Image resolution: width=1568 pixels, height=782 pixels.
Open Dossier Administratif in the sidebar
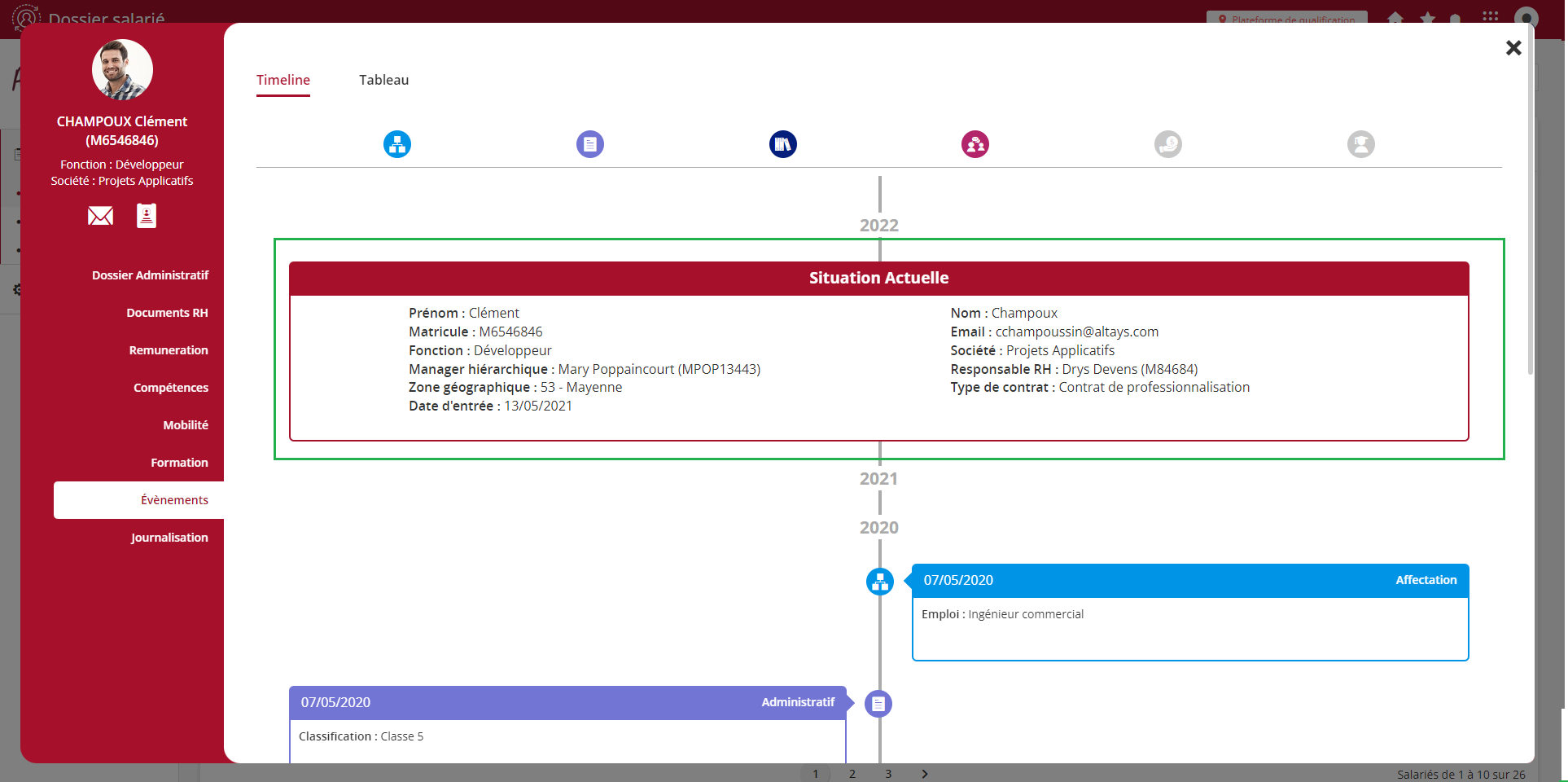click(150, 275)
